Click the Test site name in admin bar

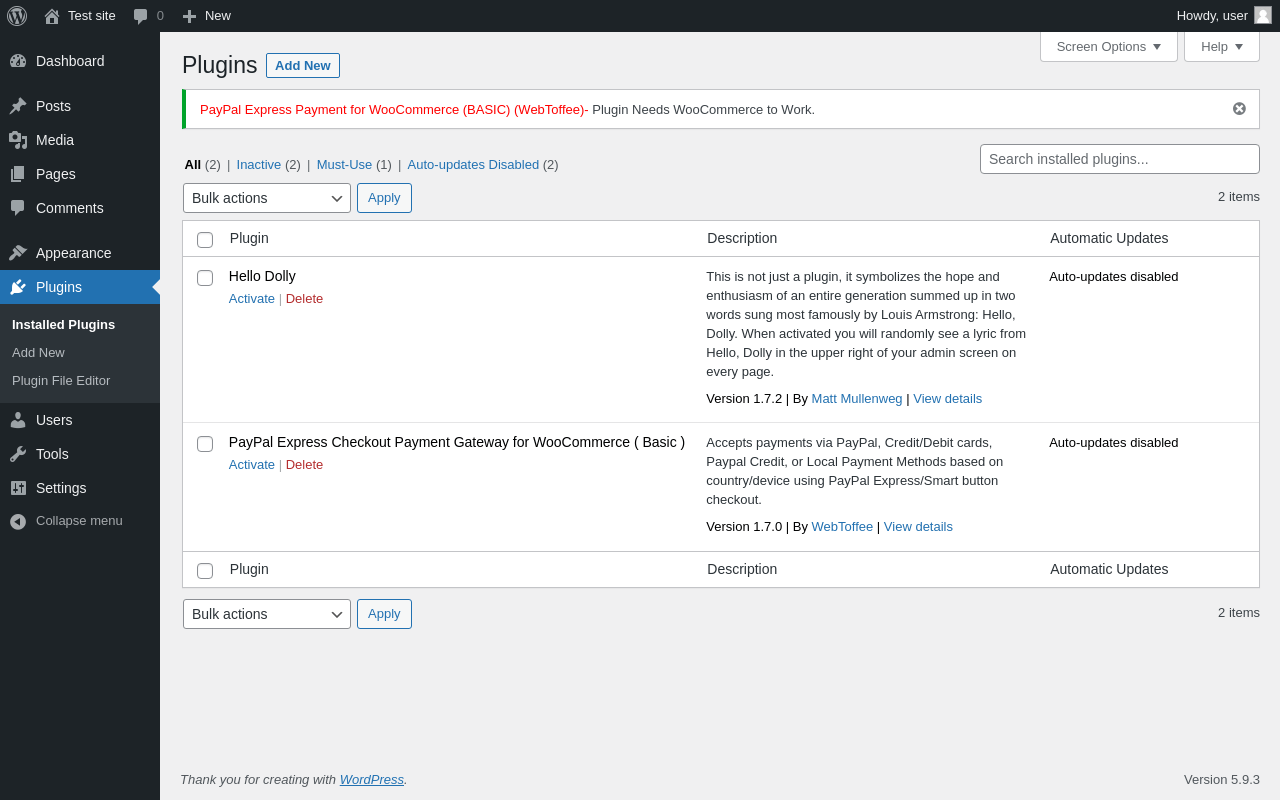(92, 16)
